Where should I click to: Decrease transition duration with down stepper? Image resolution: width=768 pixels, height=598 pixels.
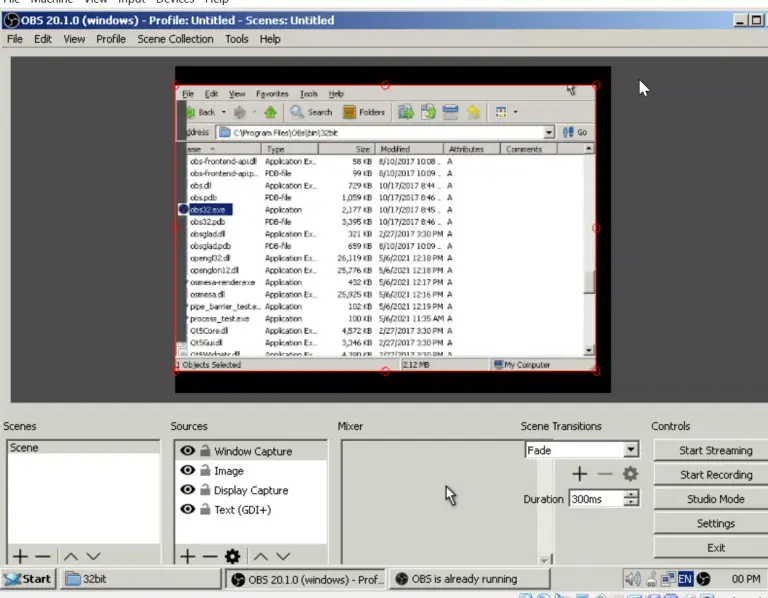coord(632,502)
